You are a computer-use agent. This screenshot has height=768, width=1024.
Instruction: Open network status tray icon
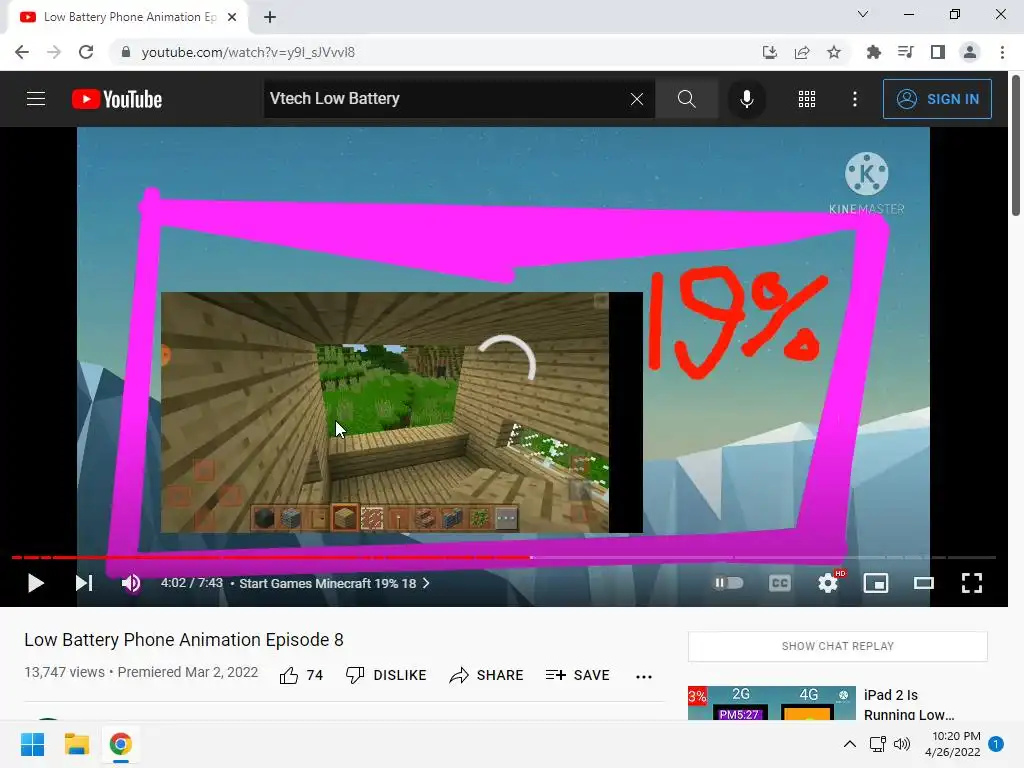(878, 744)
